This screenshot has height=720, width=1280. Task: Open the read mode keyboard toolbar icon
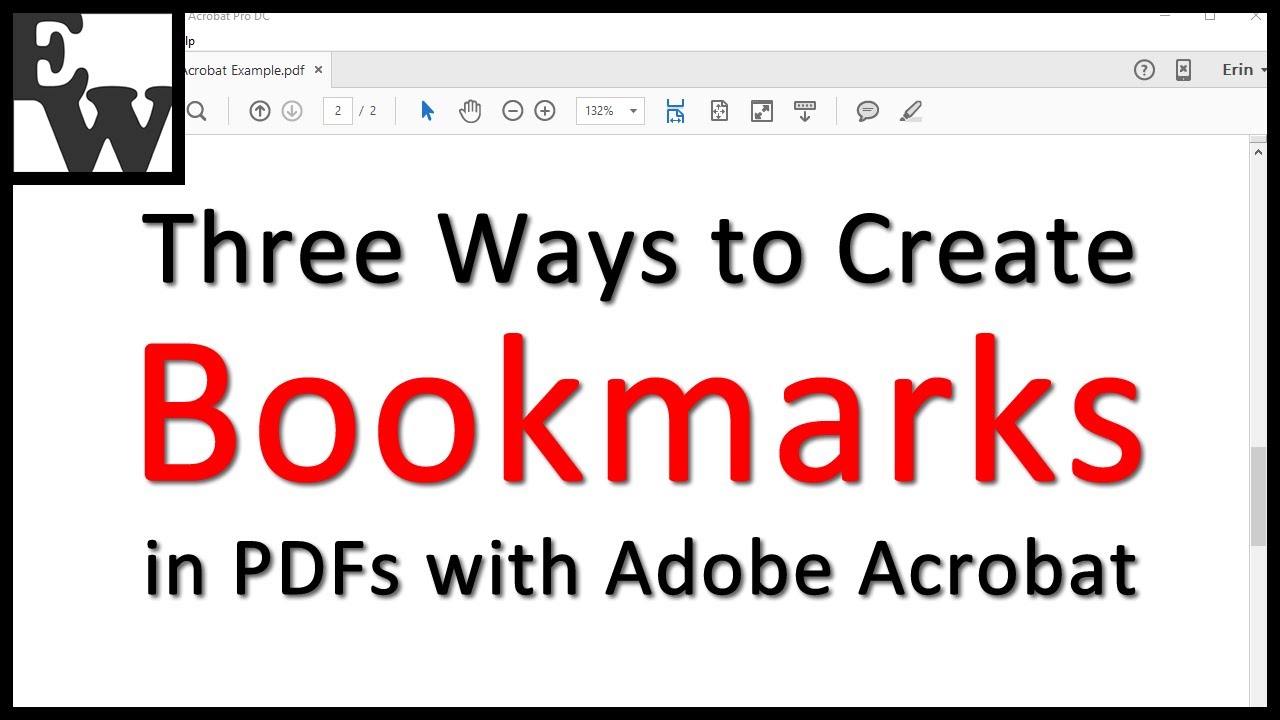pos(805,111)
